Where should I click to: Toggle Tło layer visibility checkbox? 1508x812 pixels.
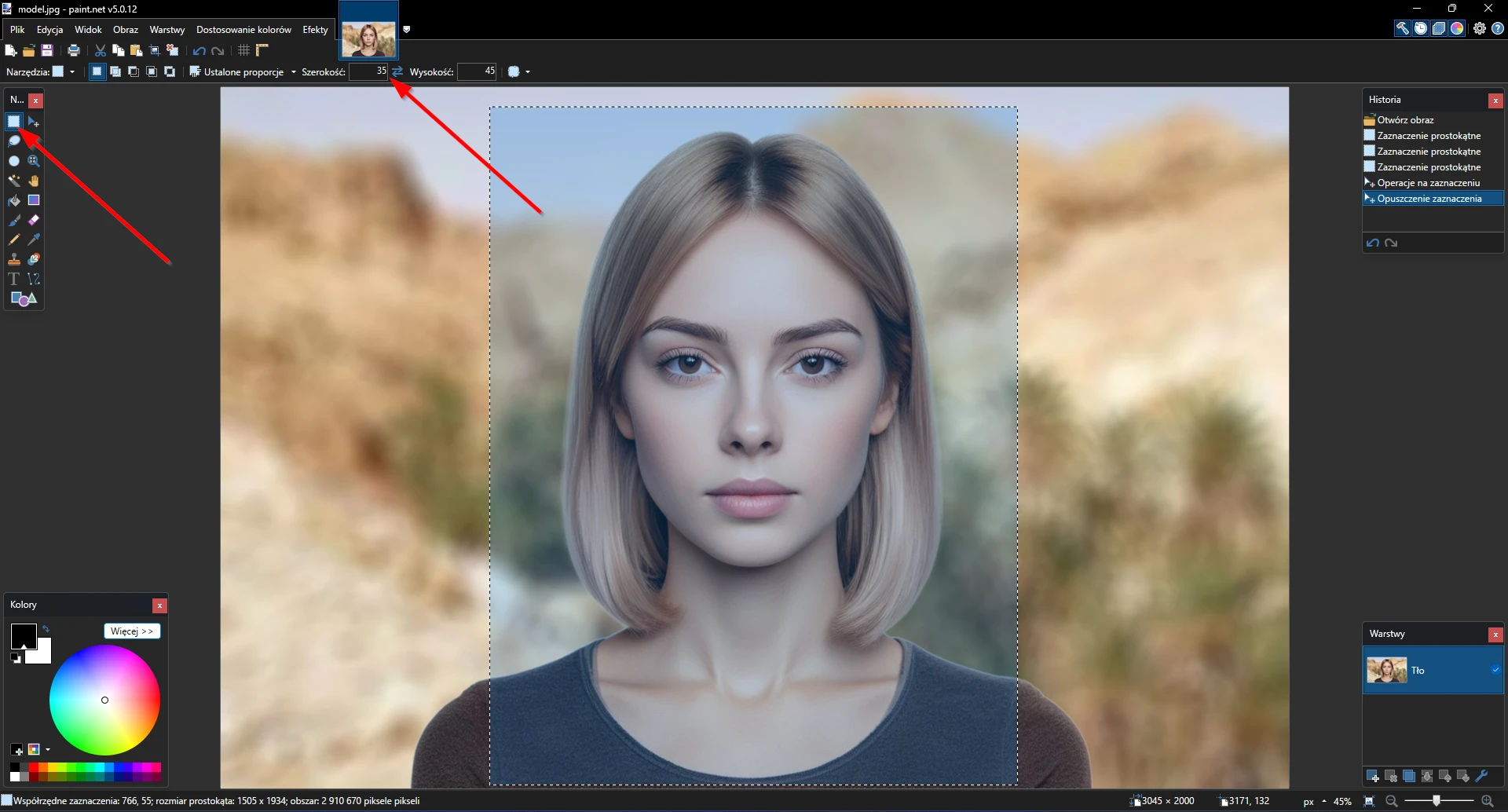coord(1495,671)
